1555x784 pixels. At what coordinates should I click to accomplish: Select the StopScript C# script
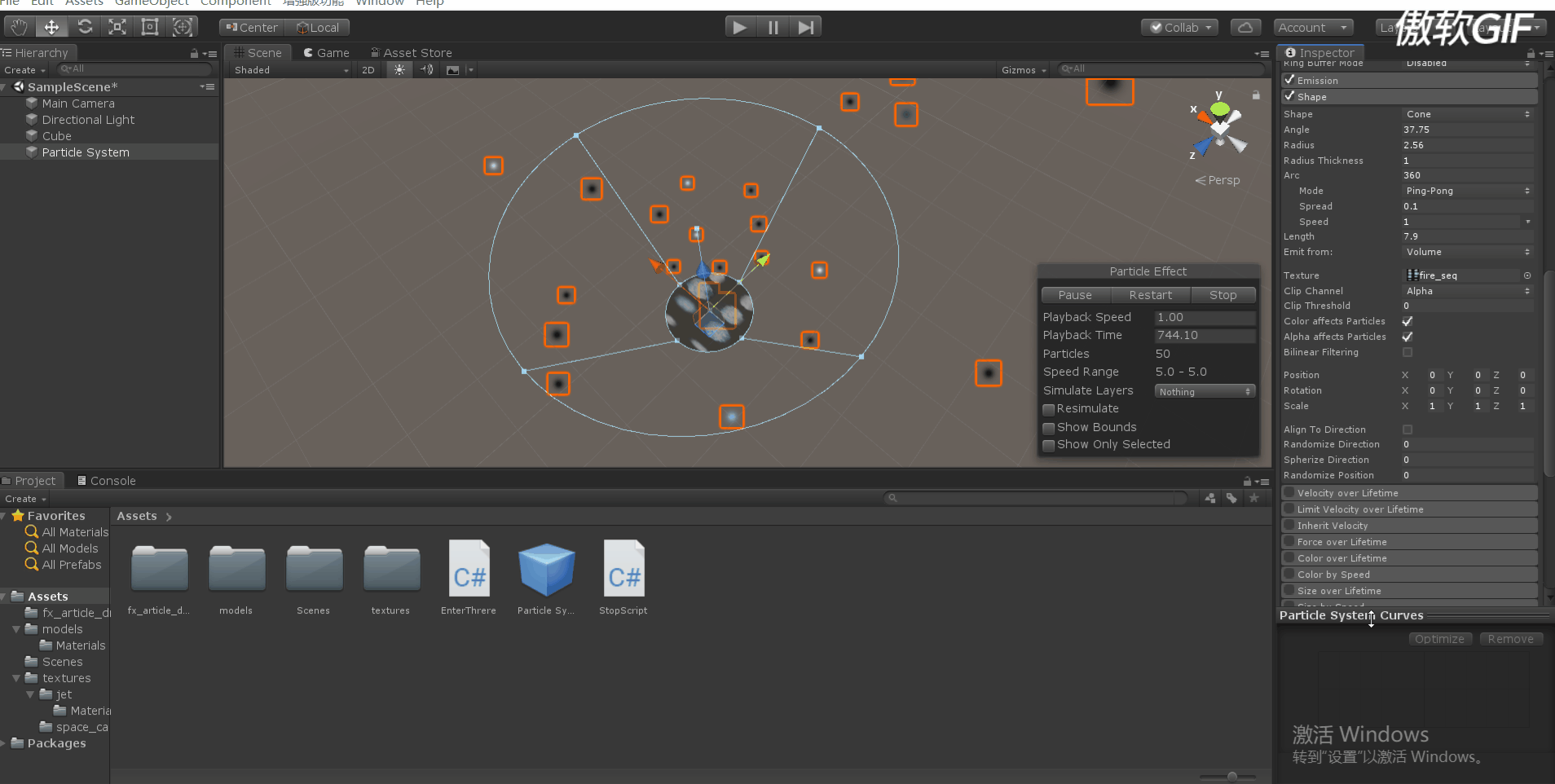(623, 577)
